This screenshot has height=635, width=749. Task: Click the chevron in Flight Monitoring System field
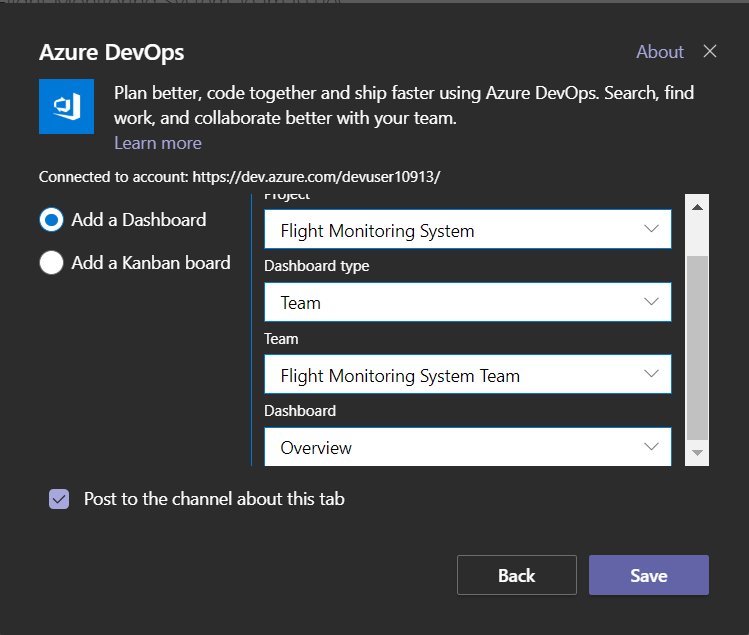pos(652,230)
